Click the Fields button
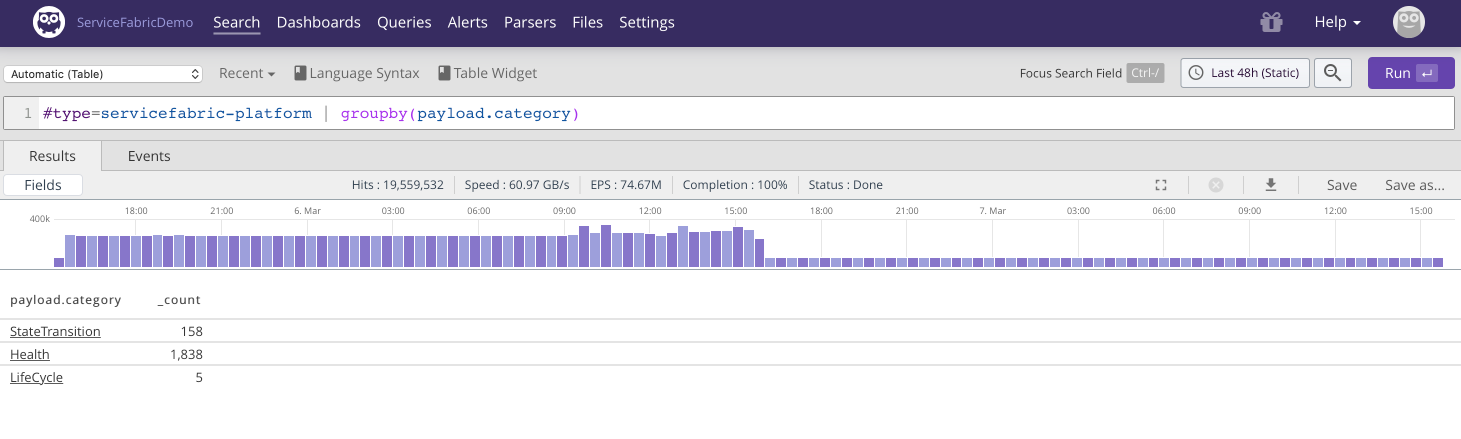This screenshot has height=439, width=1461. tap(43, 185)
